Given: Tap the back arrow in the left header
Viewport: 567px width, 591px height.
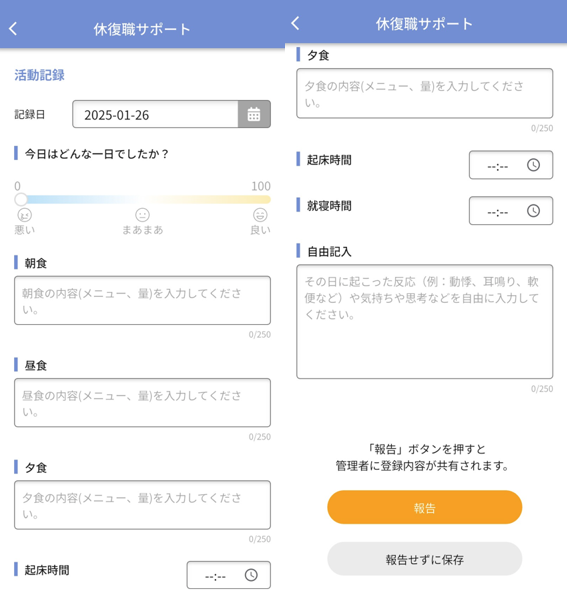Looking at the screenshot, I should point(13,29).
